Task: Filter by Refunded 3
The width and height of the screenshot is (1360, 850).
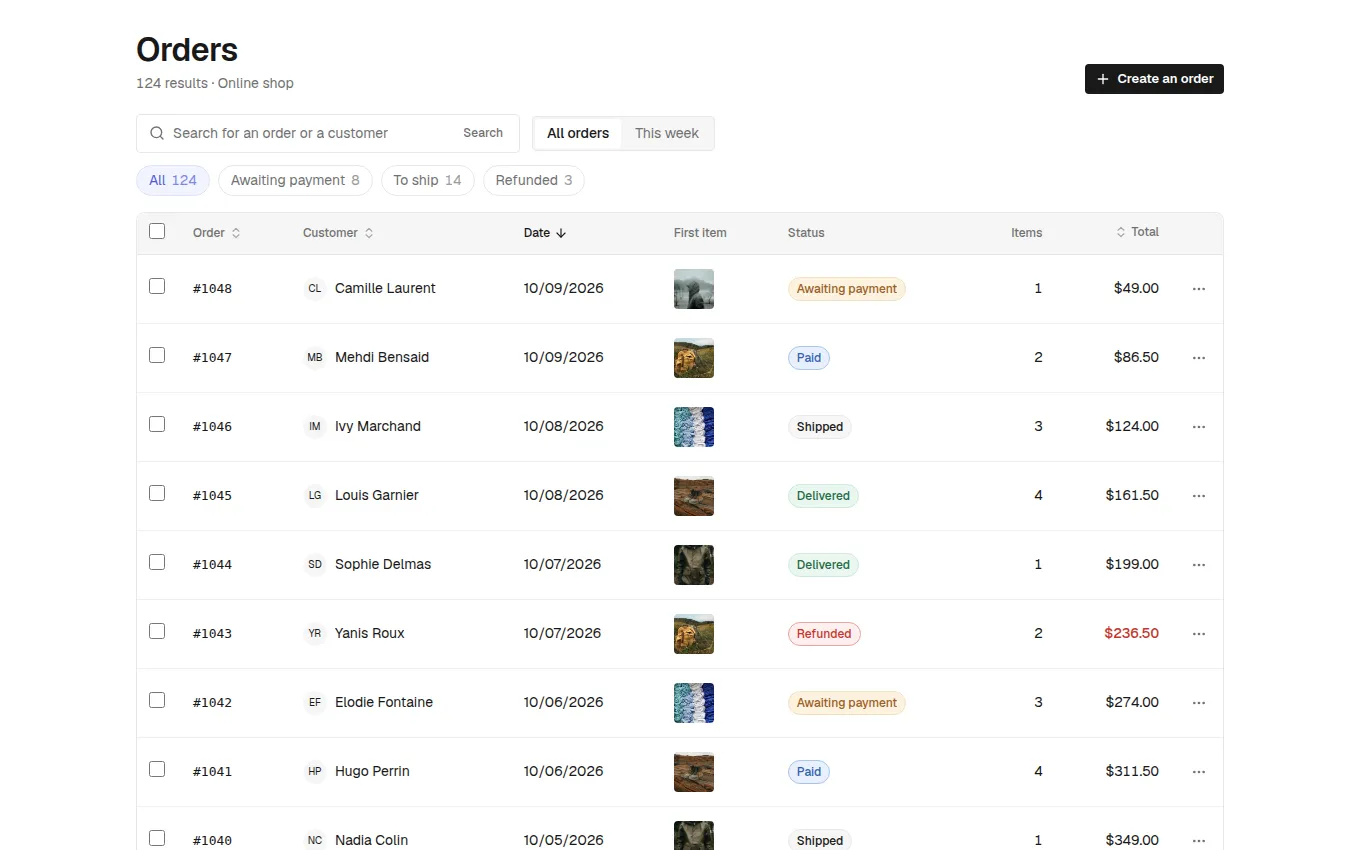Action: 534,181
